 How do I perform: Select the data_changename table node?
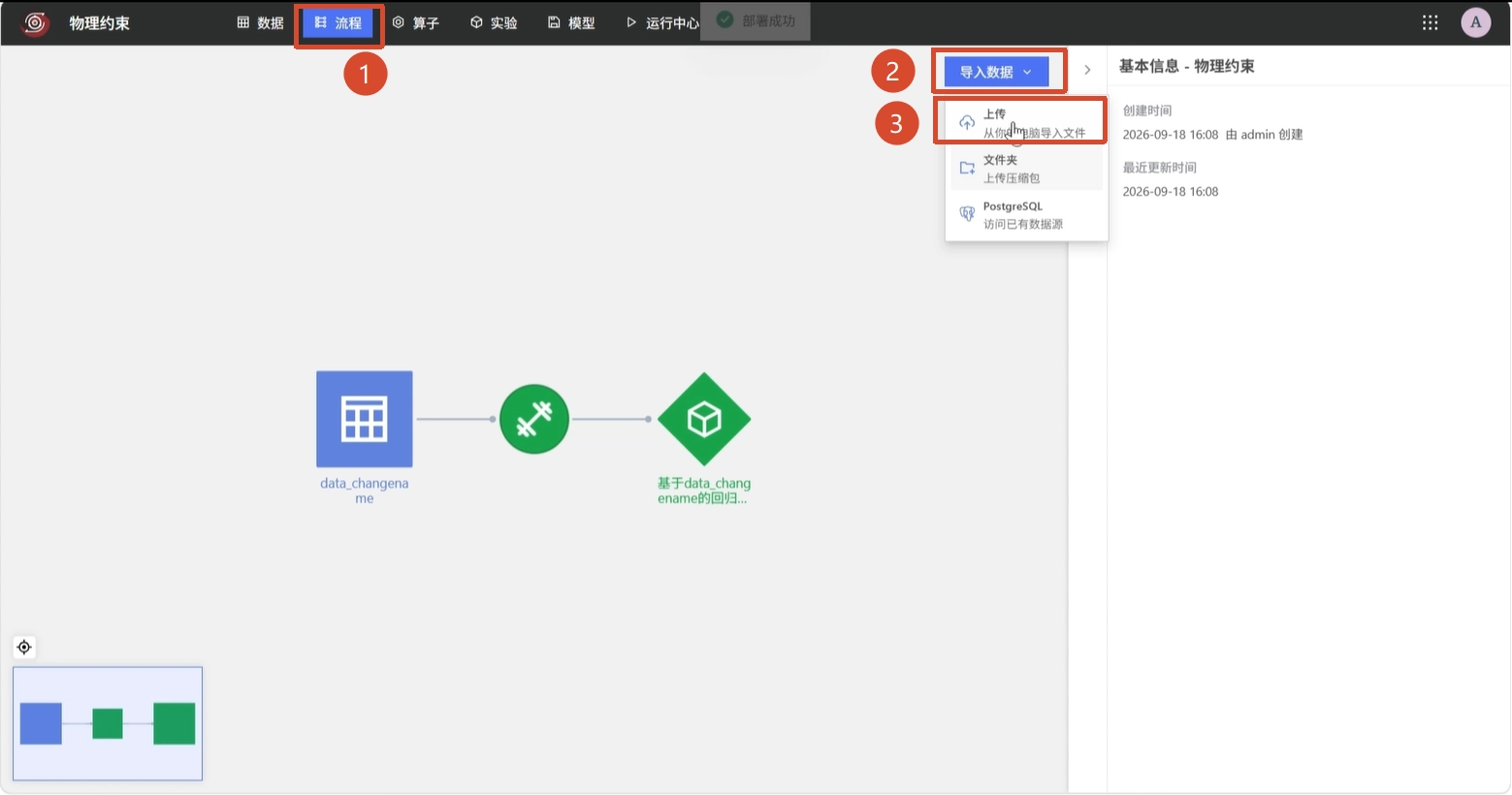tap(365, 419)
